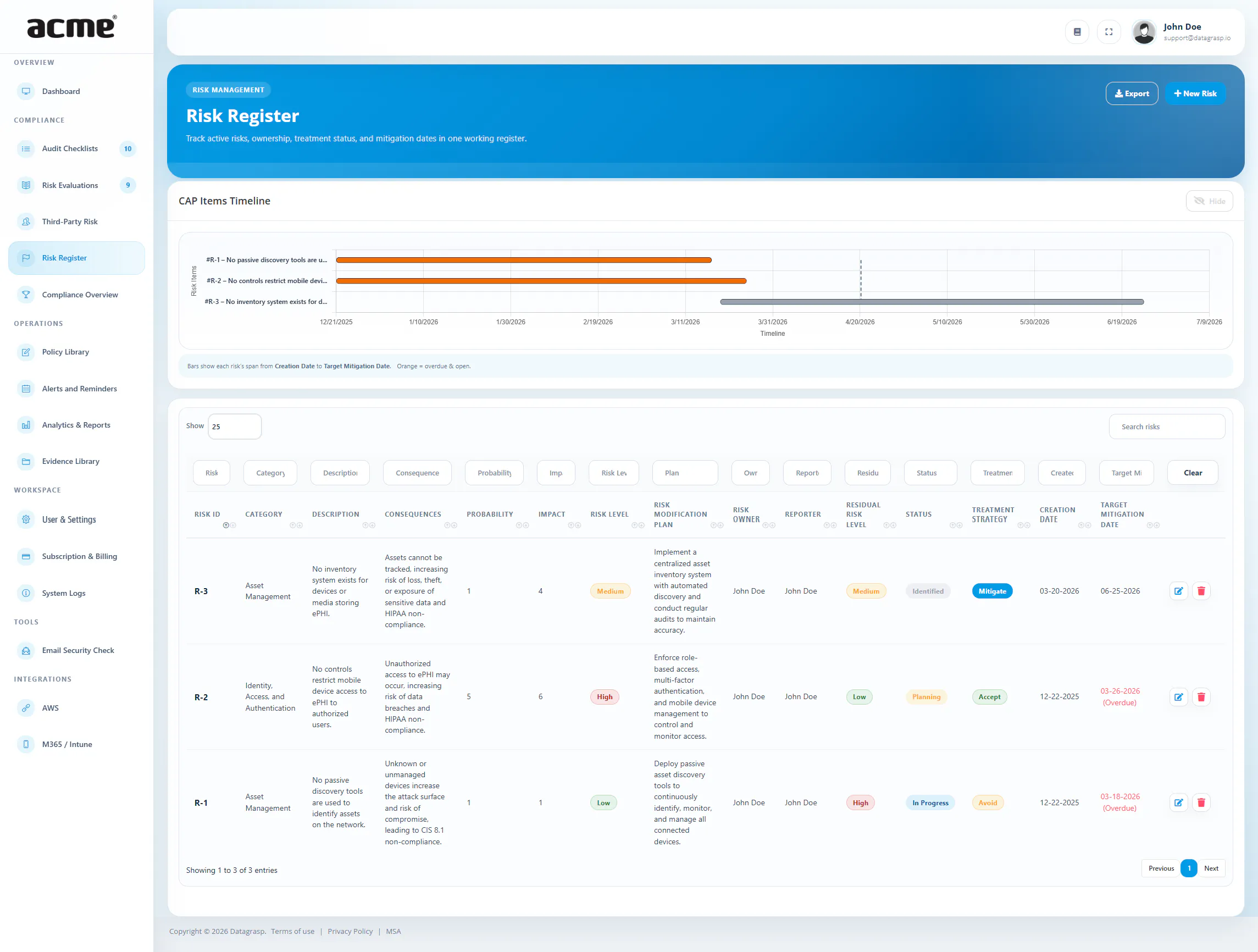Focus the Status filter field
Image resolution: width=1258 pixels, height=952 pixels.
930,473
